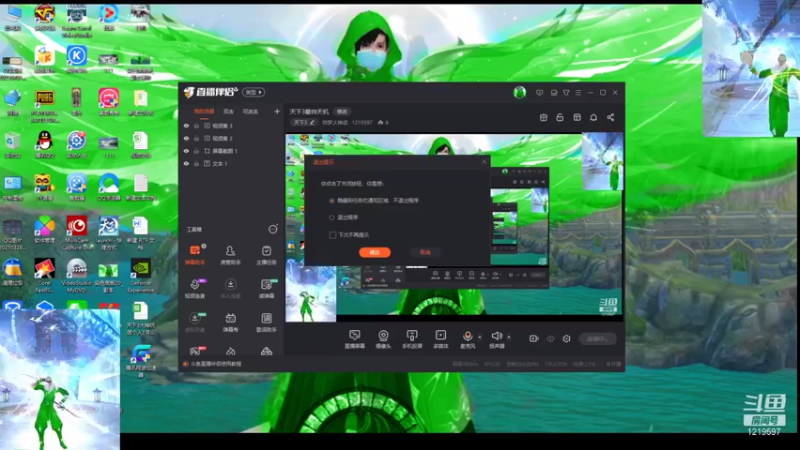Click the record video camera icon

coord(534,338)
